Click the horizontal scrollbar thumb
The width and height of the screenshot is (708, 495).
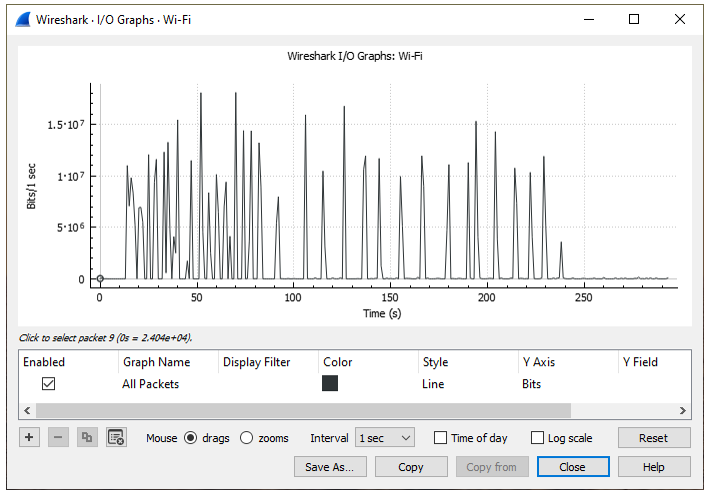pyautogui.click(x=303, y=411)
